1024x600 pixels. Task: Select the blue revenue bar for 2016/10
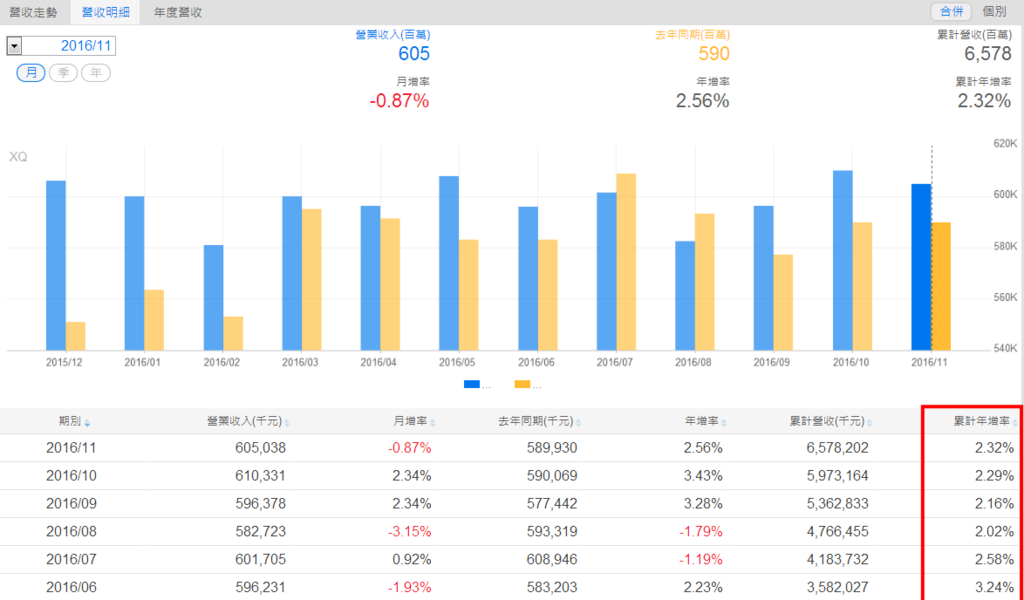(842, 261)
